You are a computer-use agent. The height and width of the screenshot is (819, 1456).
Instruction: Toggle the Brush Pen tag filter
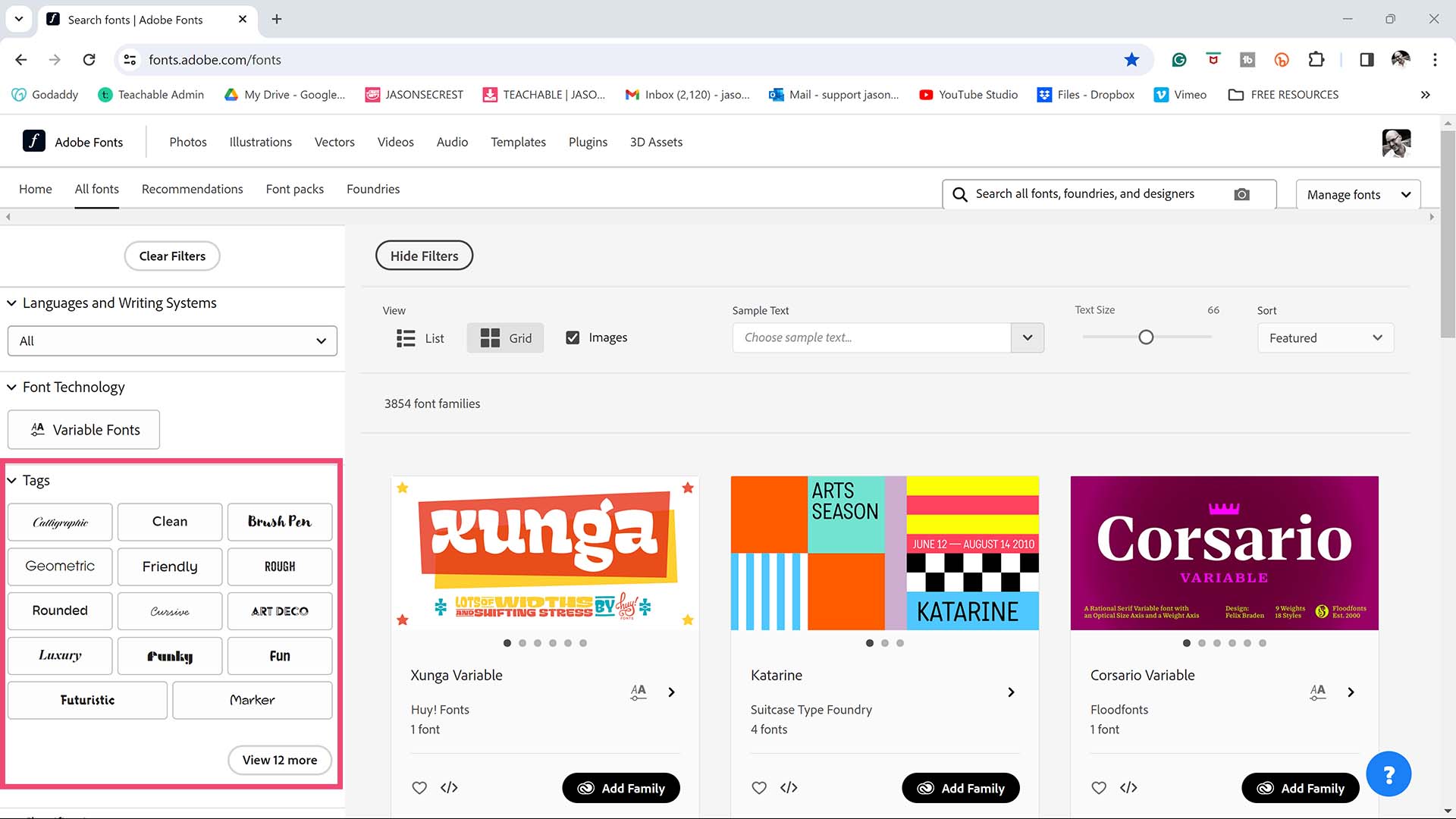point(280,522)
